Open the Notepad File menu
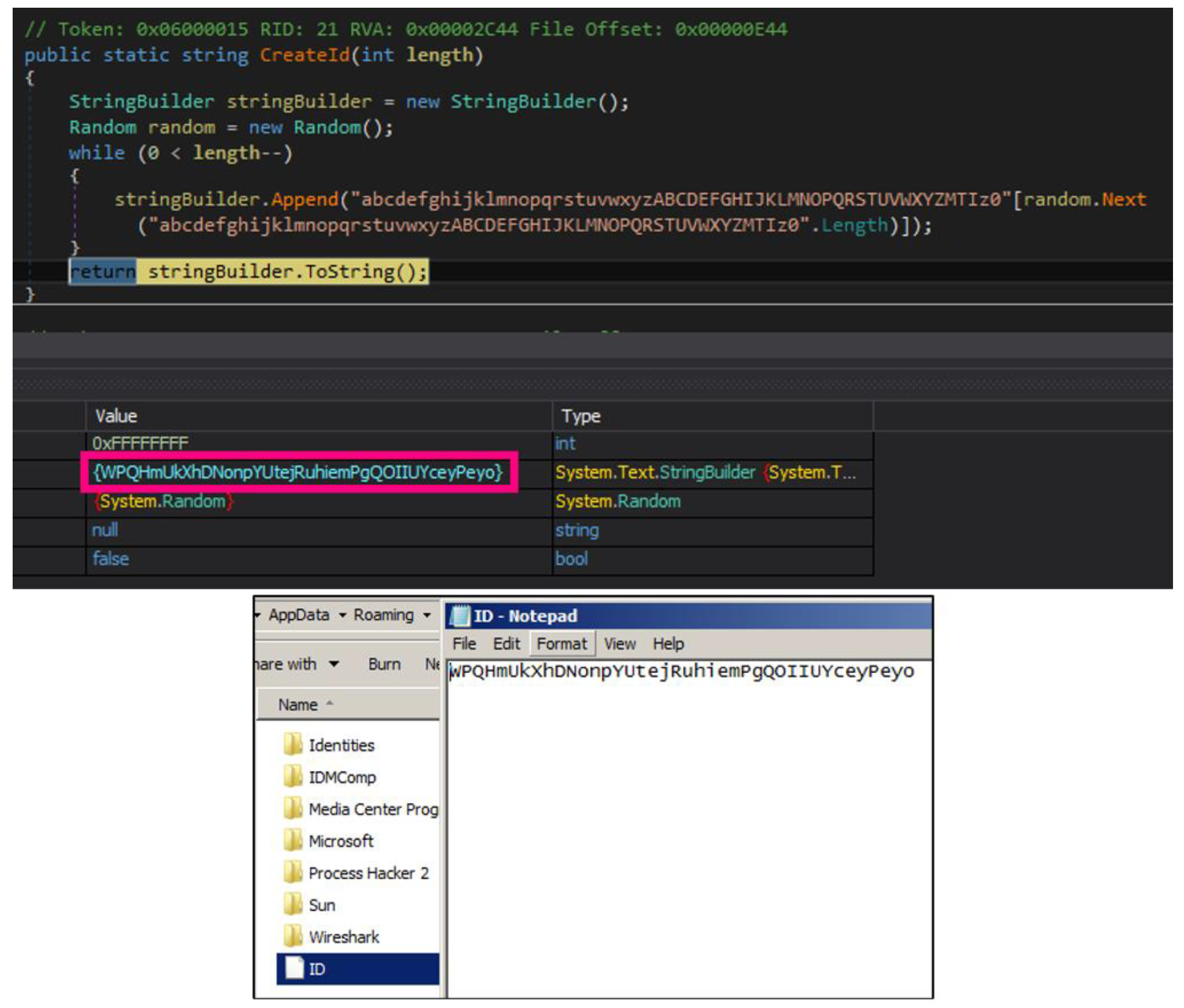Image resolution: width=1184 pixels, height=1008 pixels. click(x=464, y=644)
